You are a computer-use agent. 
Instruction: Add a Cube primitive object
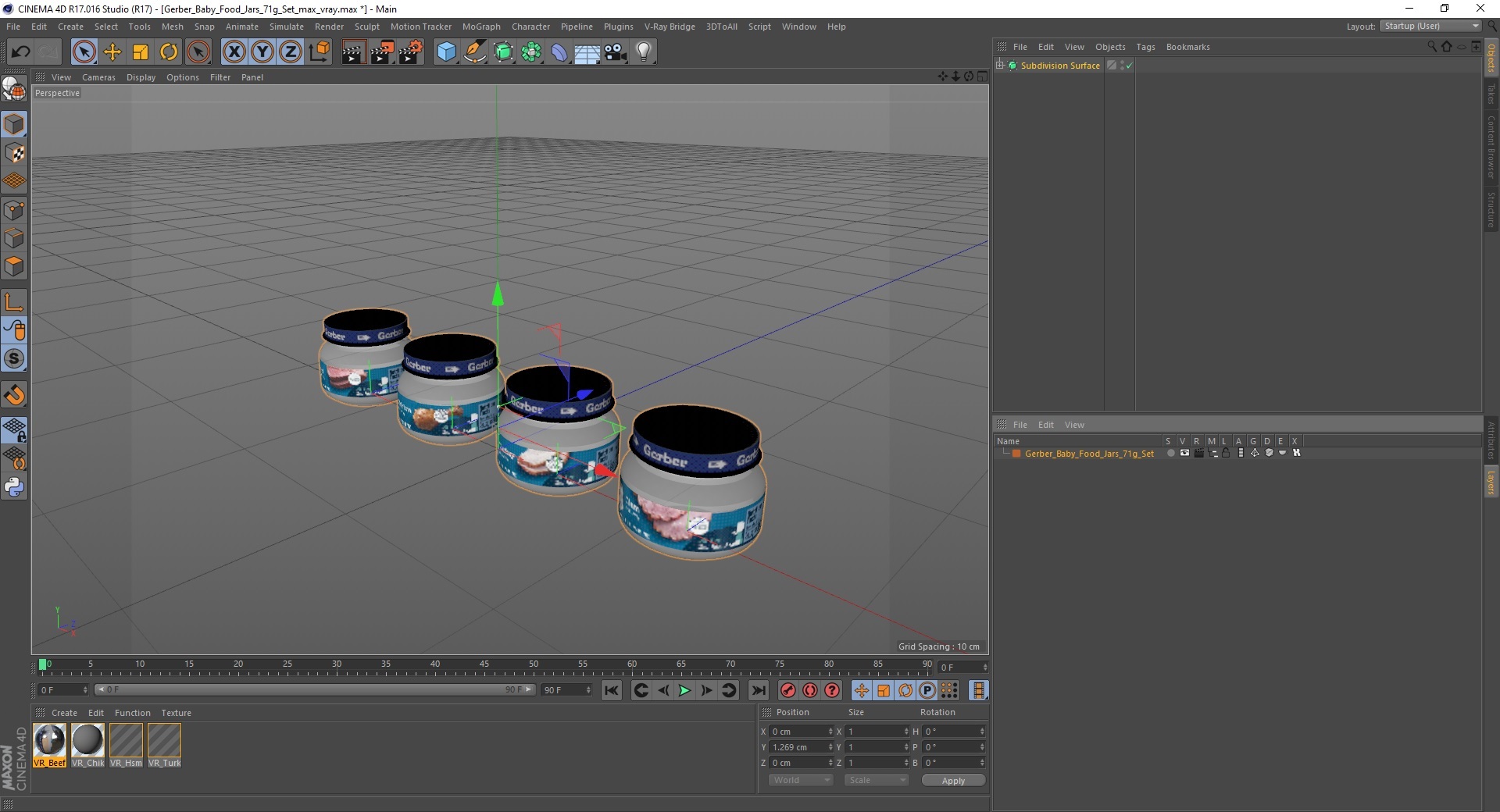[446, 52]
